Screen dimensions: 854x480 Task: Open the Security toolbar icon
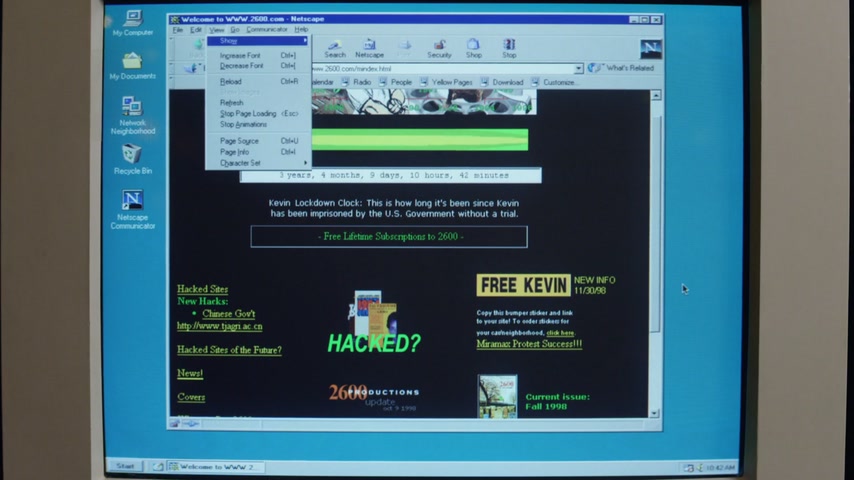pos(439,48)
